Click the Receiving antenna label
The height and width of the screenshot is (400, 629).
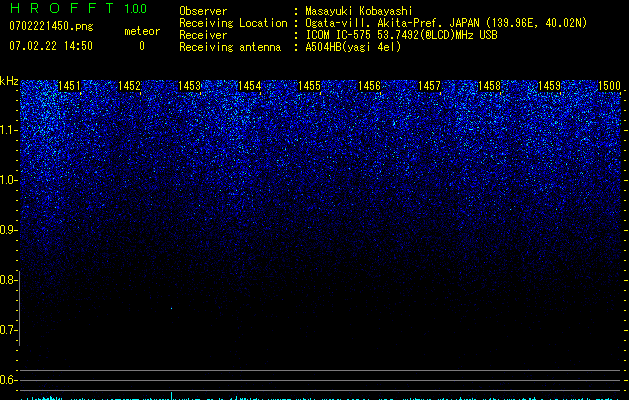tap(230, 47)
